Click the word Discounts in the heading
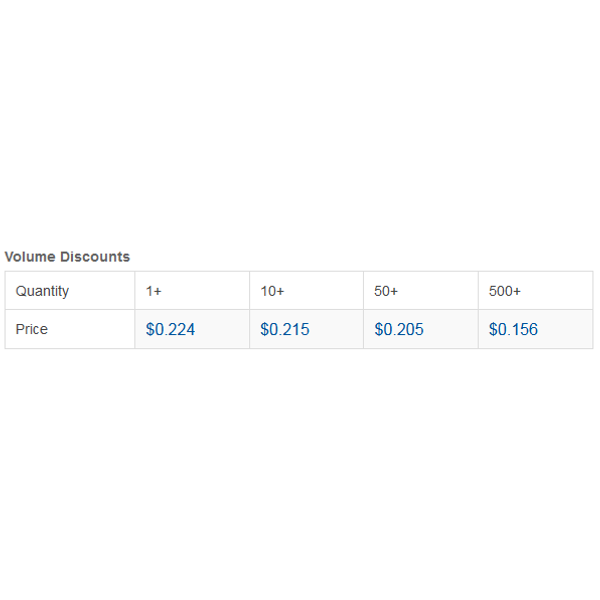Image resolution: width=600 pixels, height=600 pixels. [x=95, y=257]
